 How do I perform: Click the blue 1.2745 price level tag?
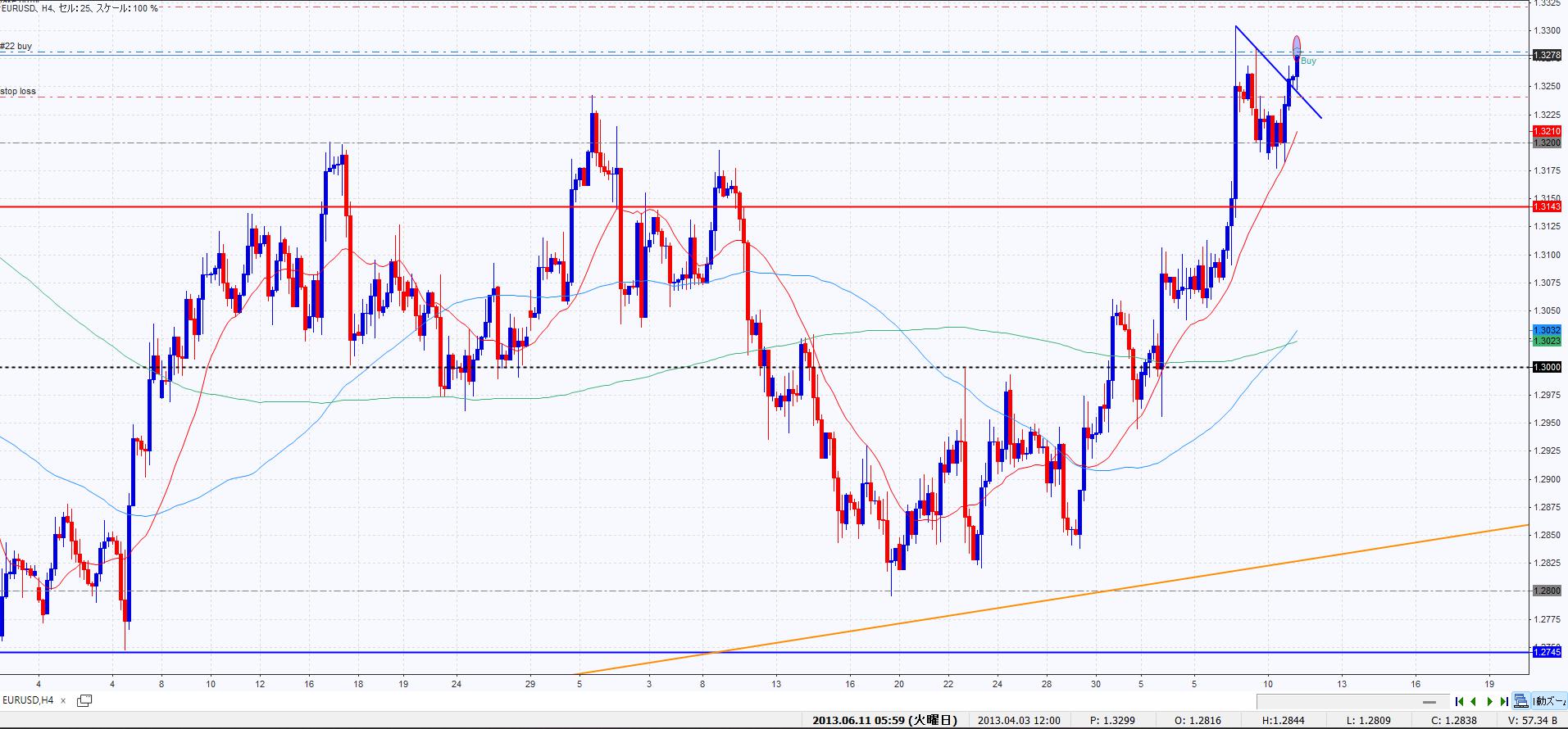1546,651
